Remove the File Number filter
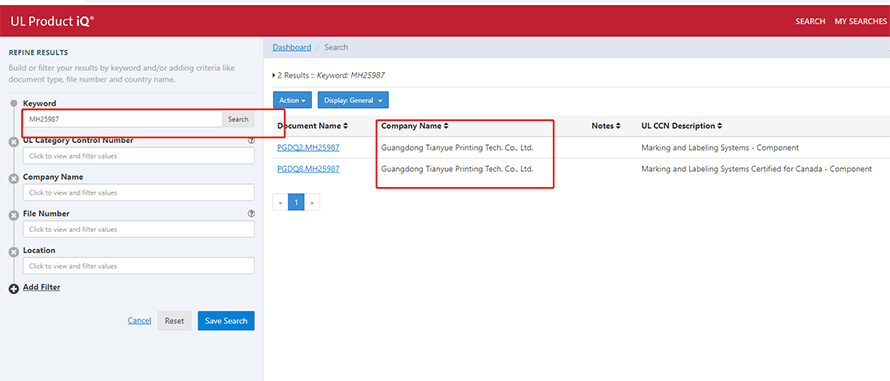890x381 pixels. tap(14, 215)
